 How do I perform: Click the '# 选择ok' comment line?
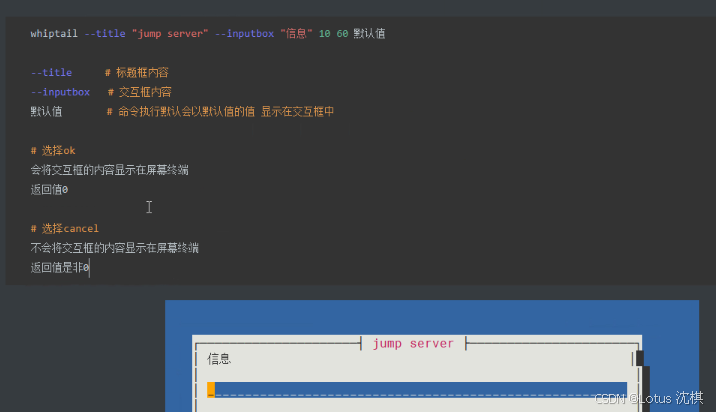53,150
